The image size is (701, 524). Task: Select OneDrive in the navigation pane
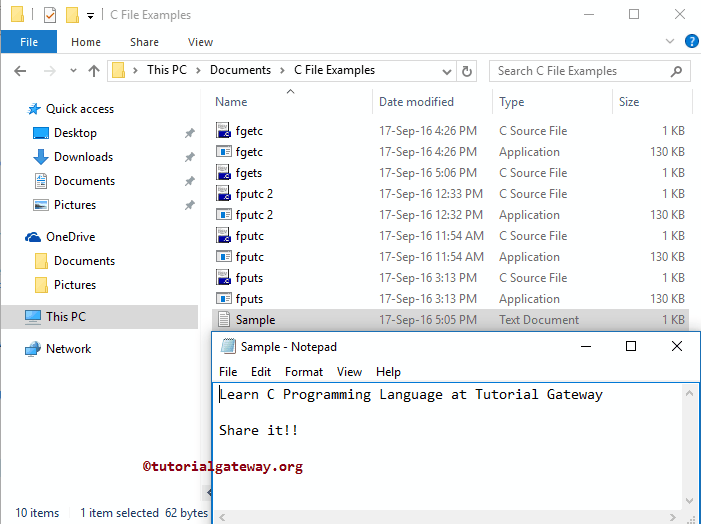70,237
